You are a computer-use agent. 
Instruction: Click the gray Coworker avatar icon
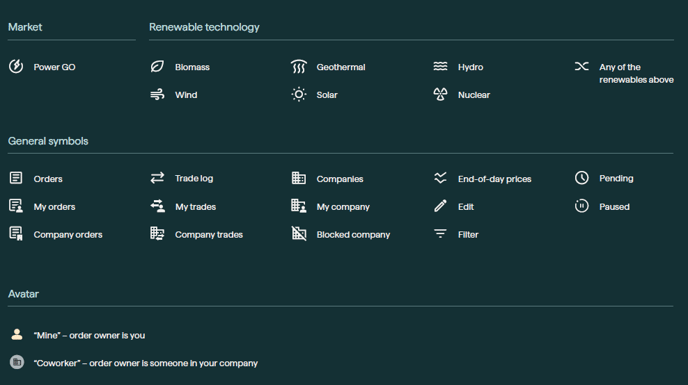click(17, 362)
